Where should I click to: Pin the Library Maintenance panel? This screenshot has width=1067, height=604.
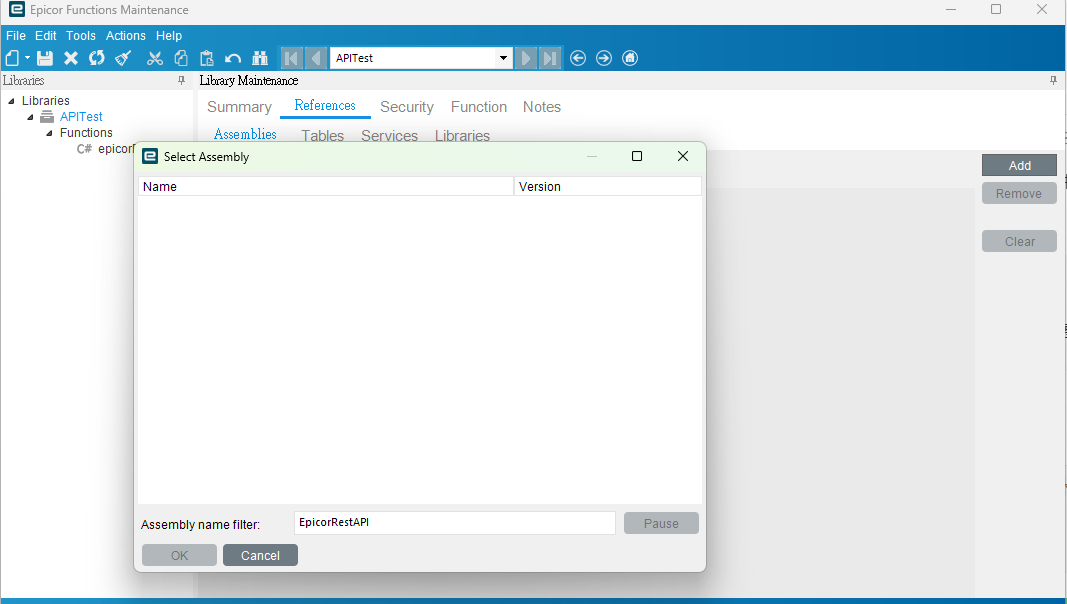[x=1053, y=80]
